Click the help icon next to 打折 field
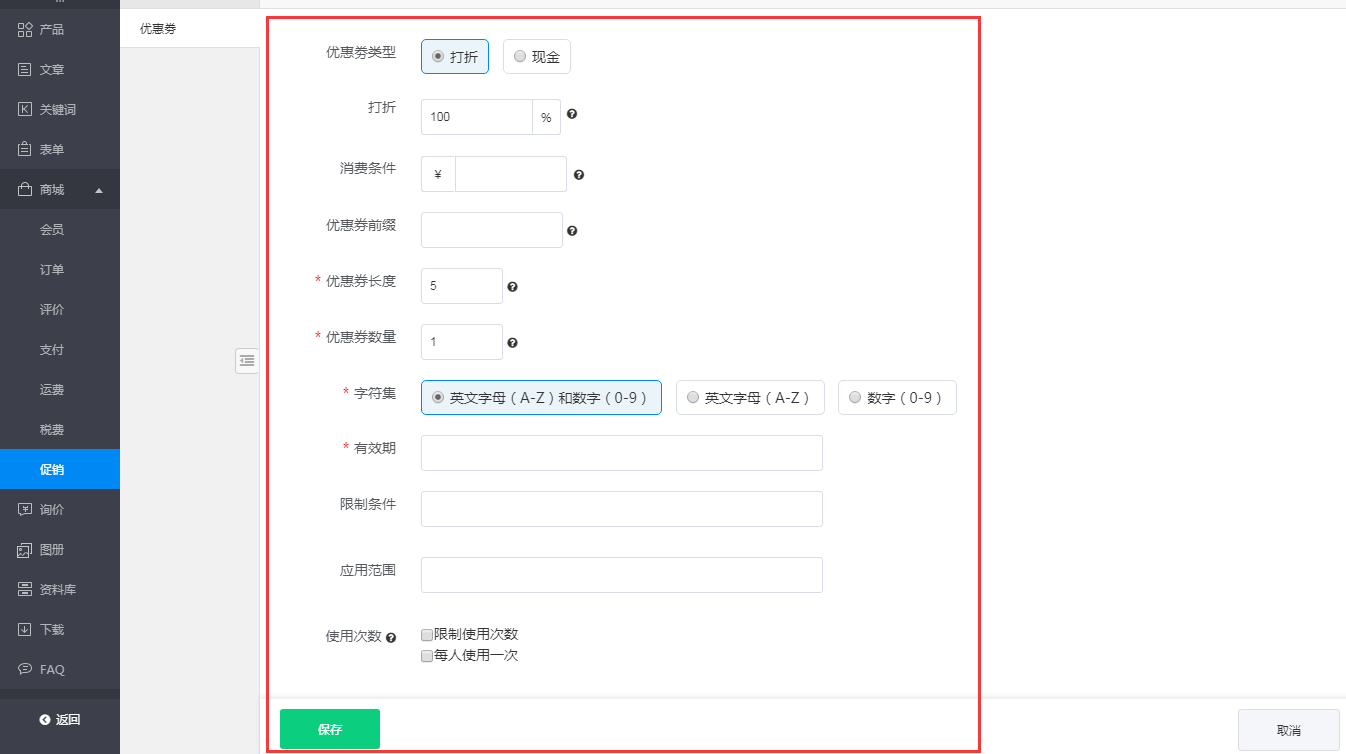Screen dimensions: 1346x754 coord(572,114)
